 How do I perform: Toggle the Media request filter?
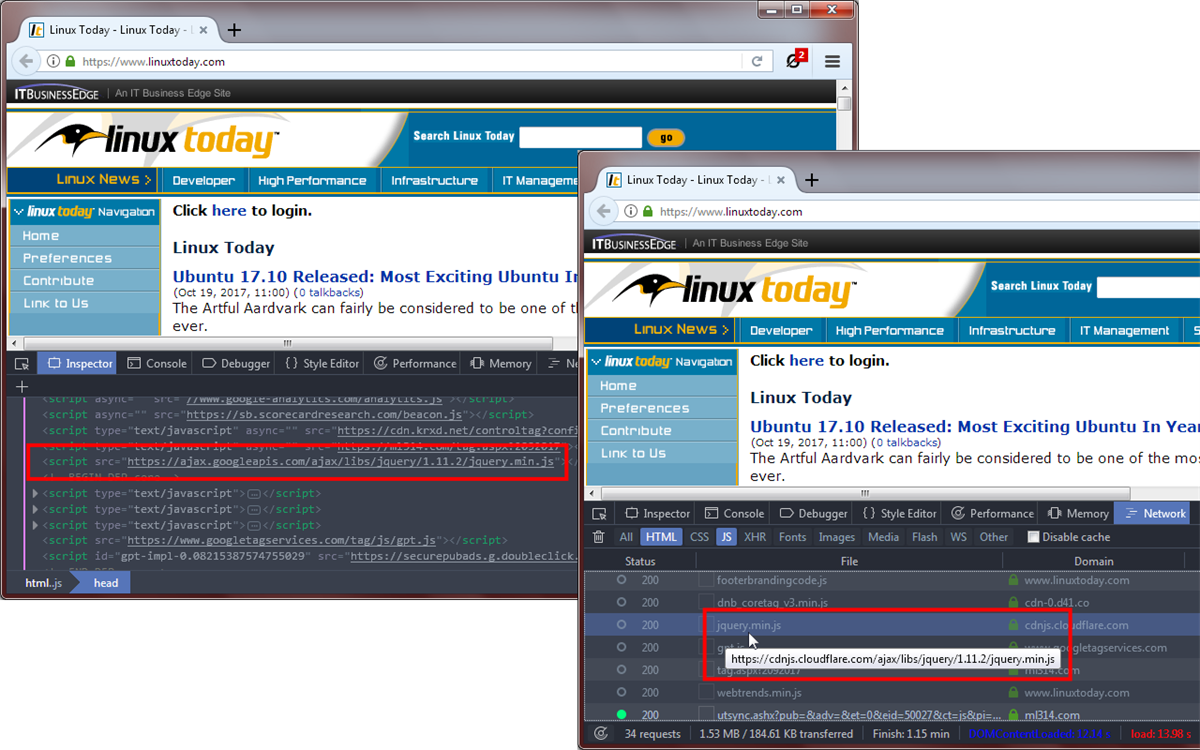(x=883, y=537)
